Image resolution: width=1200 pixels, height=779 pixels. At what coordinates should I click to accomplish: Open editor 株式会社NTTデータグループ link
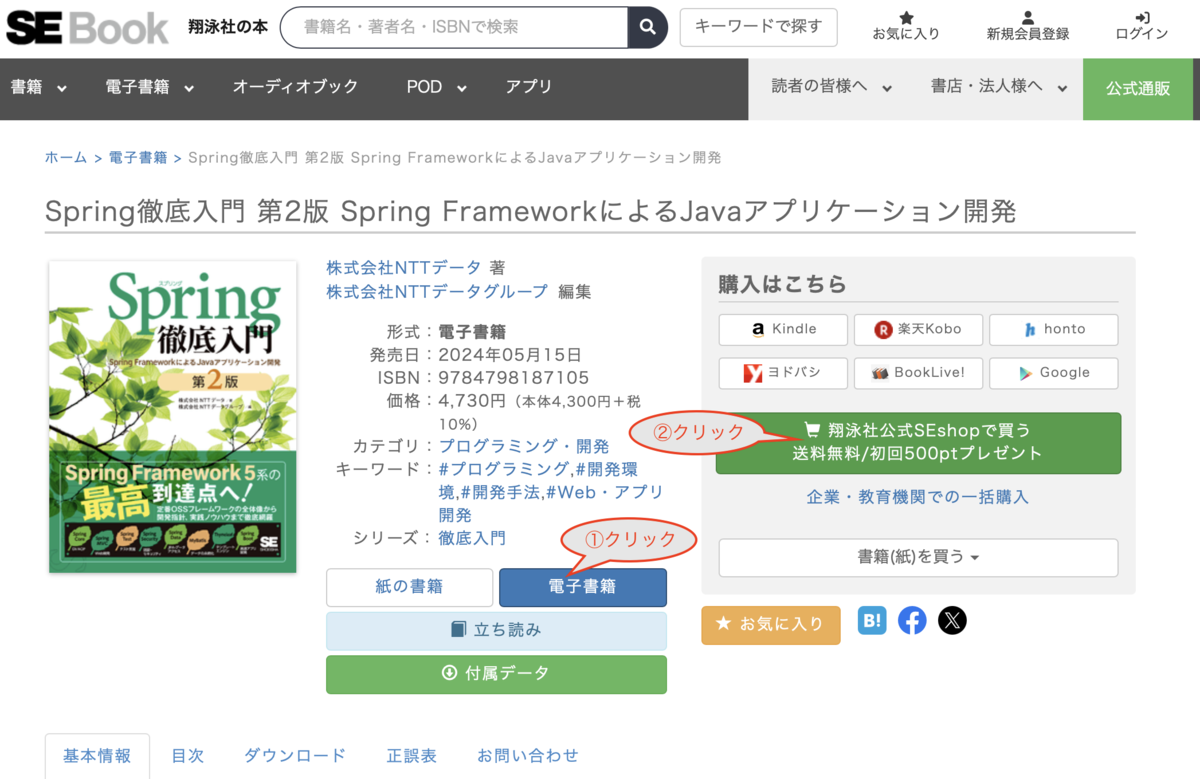point(437,292)
